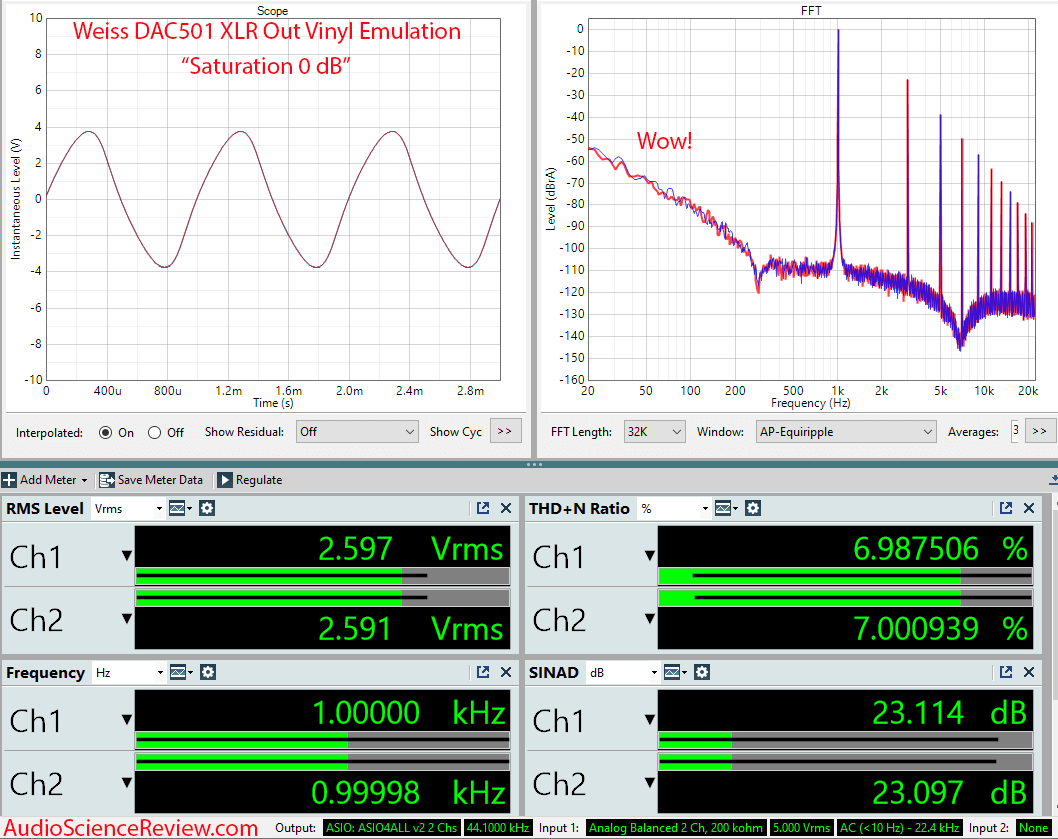1058x839 pixels.
Task: Expand RMS Level Ch1 channel arrow
Action: coord(126,556)
